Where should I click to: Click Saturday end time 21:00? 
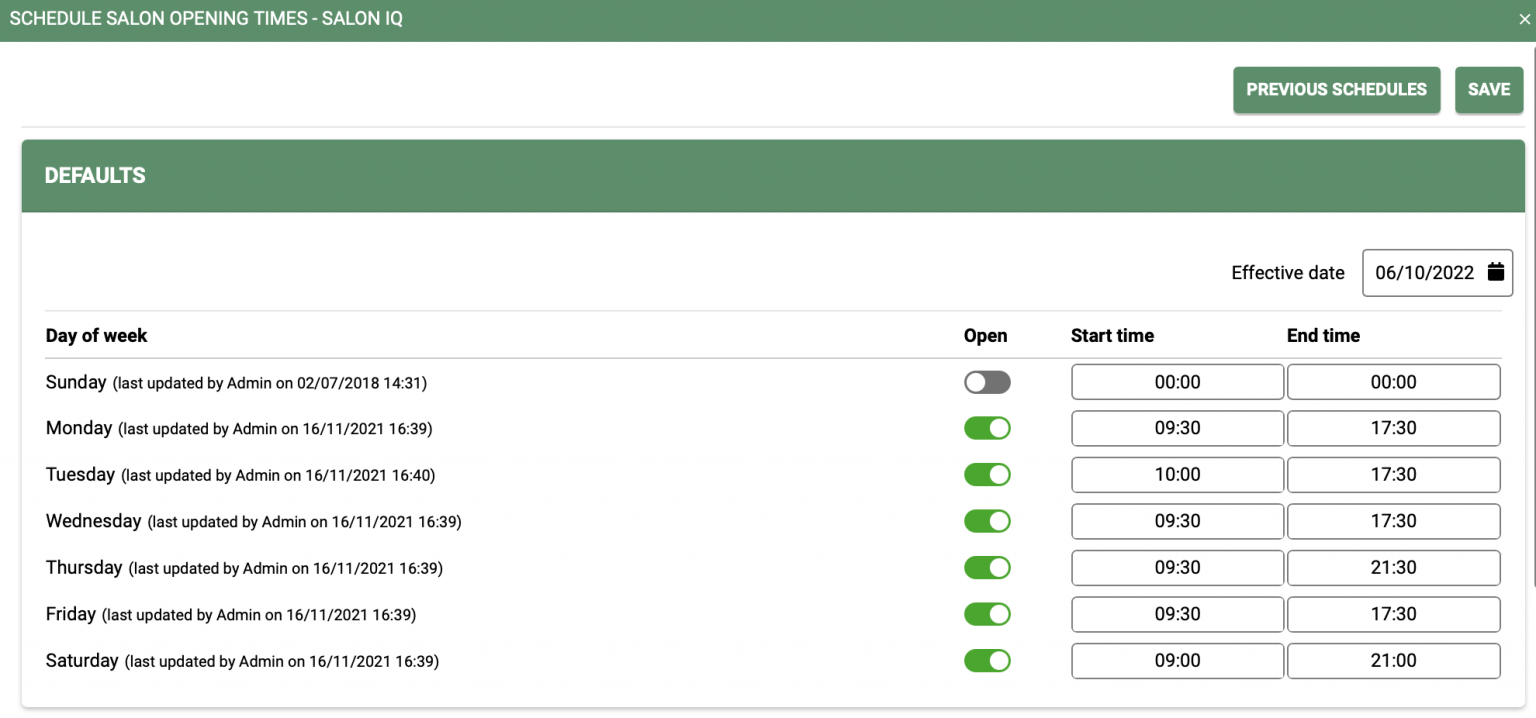pyautogui.click(x=1393, y=661)
